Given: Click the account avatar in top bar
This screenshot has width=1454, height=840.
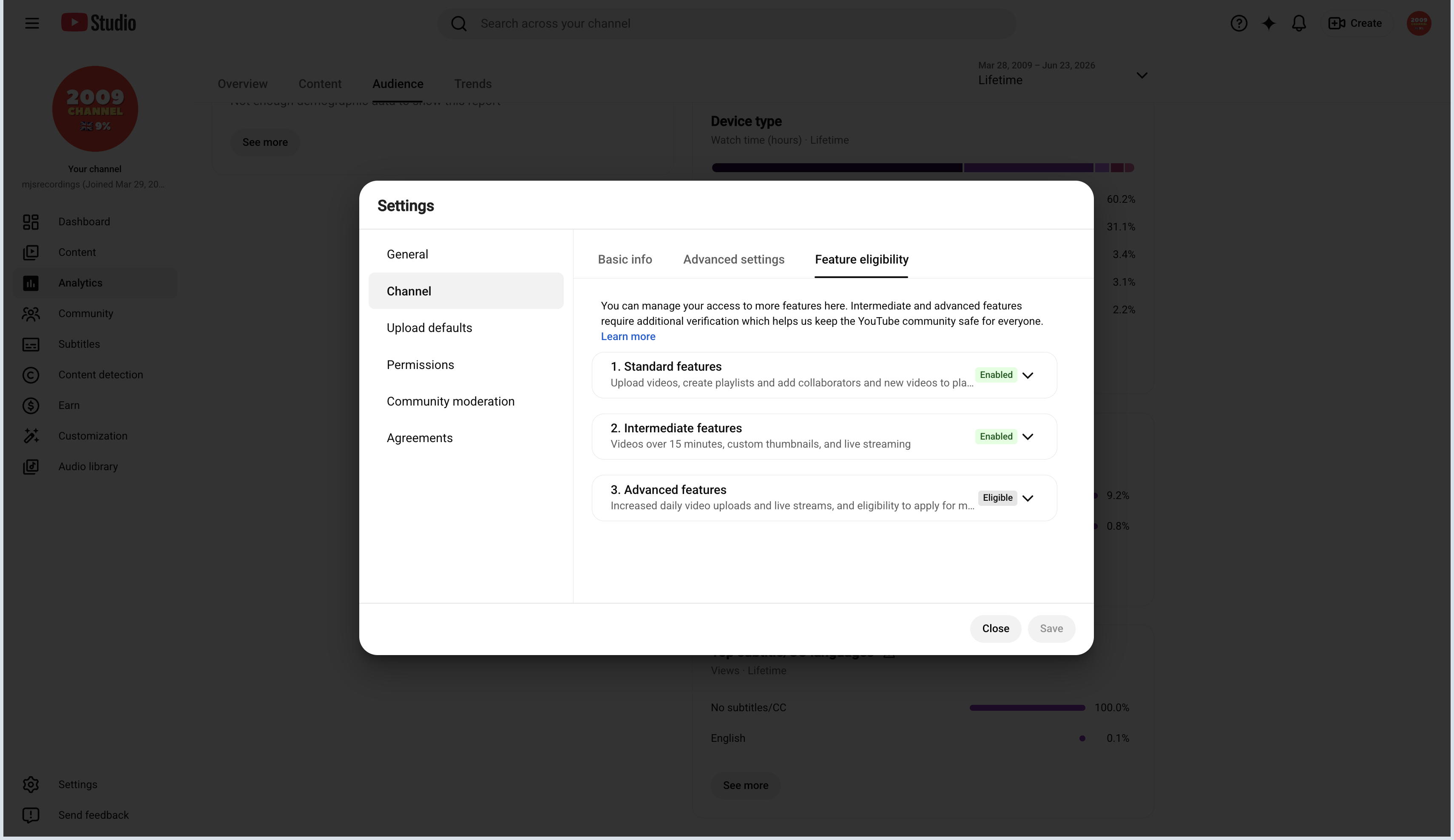Looking at the screenshot, I should coord(1419,23).
